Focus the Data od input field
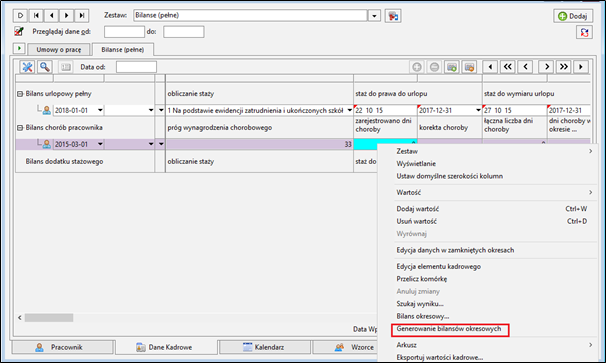The height and width of the screenshot is (363, 606). [x=136, y=67]
